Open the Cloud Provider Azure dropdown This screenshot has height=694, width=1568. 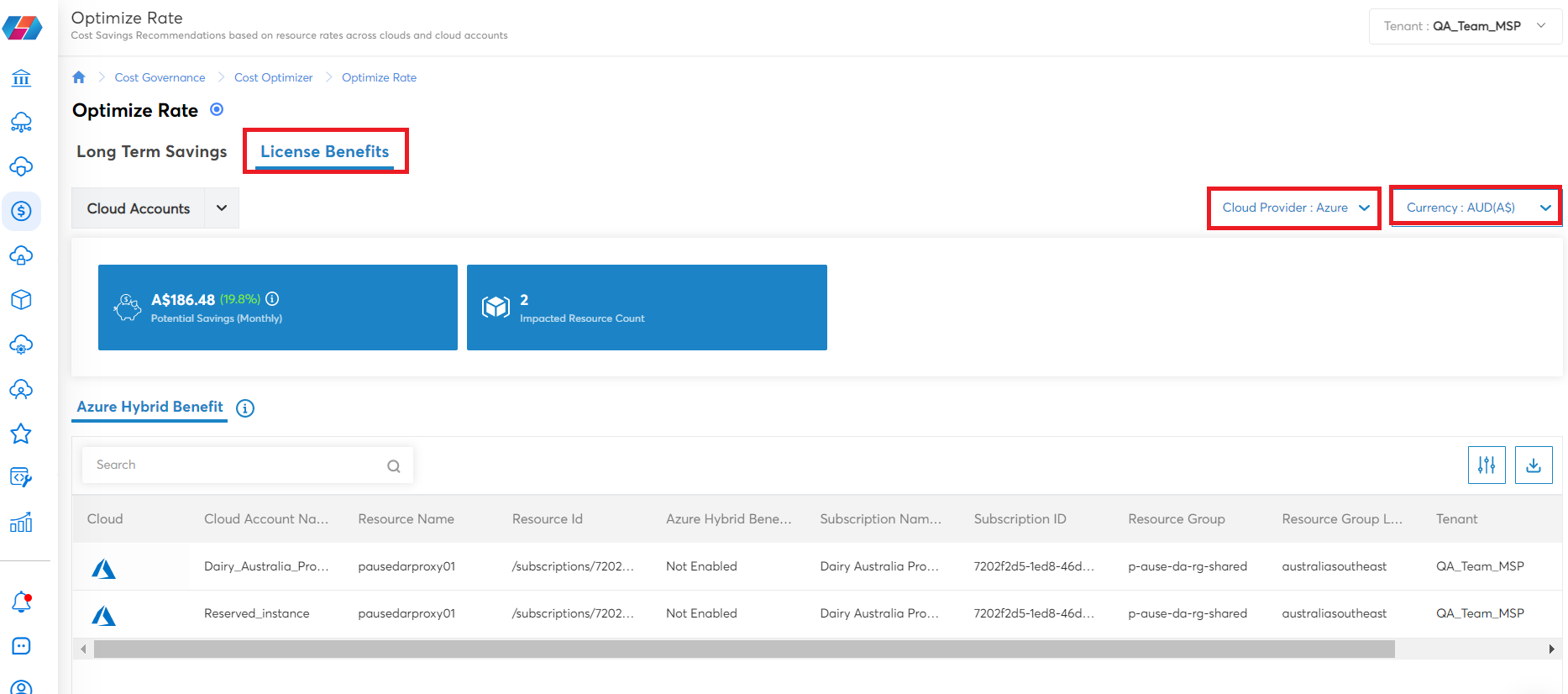pyautogui.click(x=1294, y=208)
